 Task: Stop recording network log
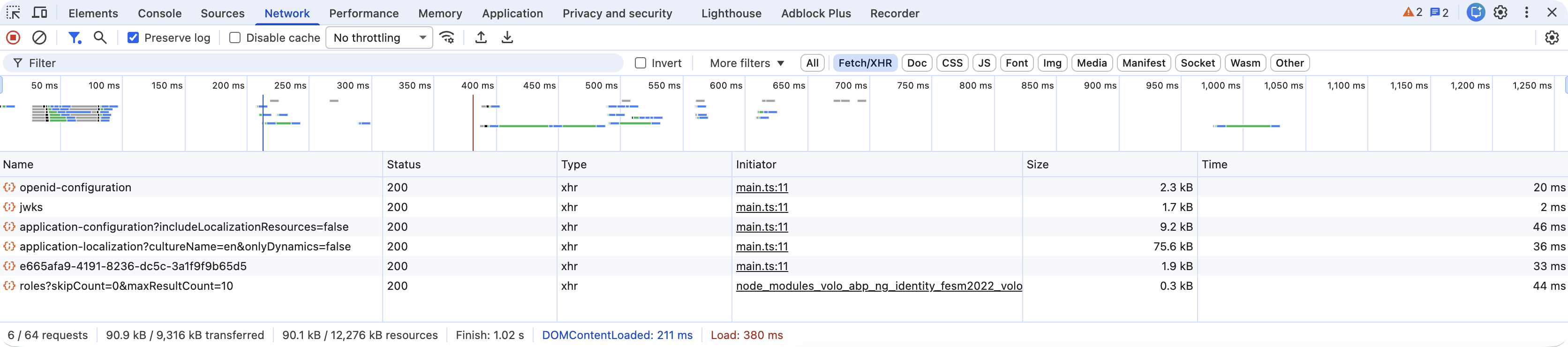click(13, 38)
